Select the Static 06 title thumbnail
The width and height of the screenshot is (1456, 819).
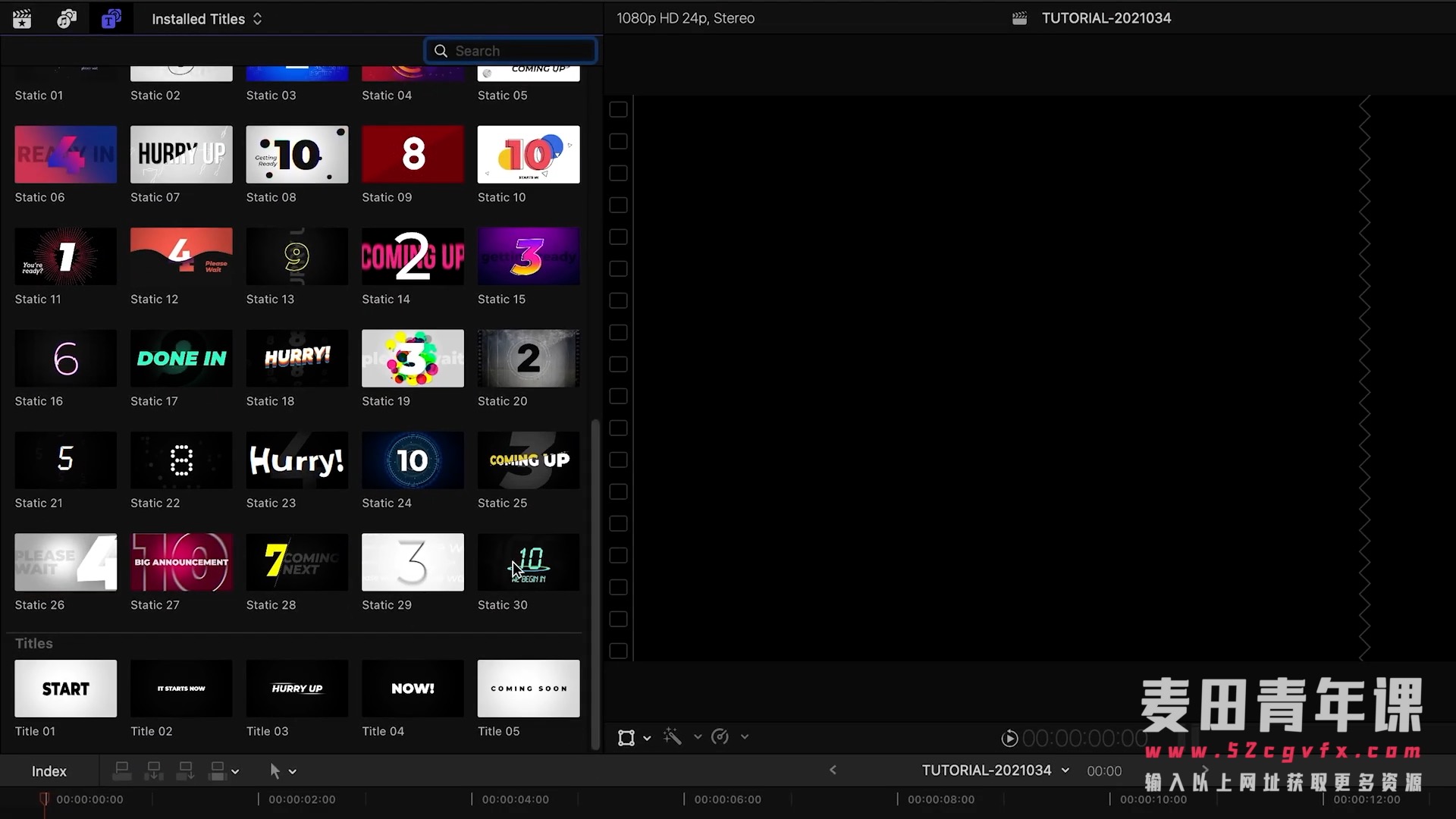tap(66, 155)
